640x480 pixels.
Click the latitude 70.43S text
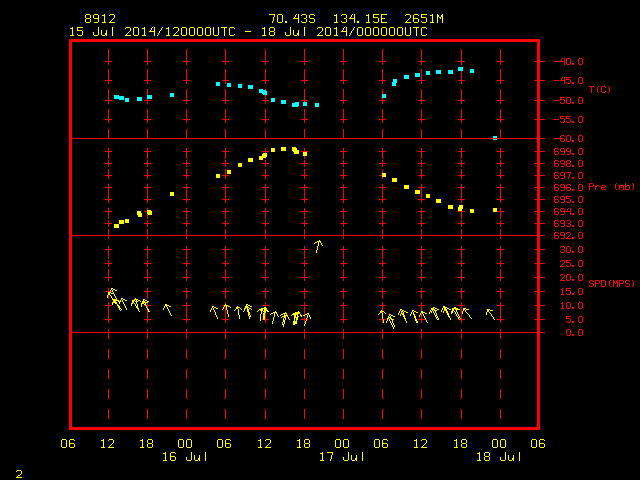click(x=292, y=19)
